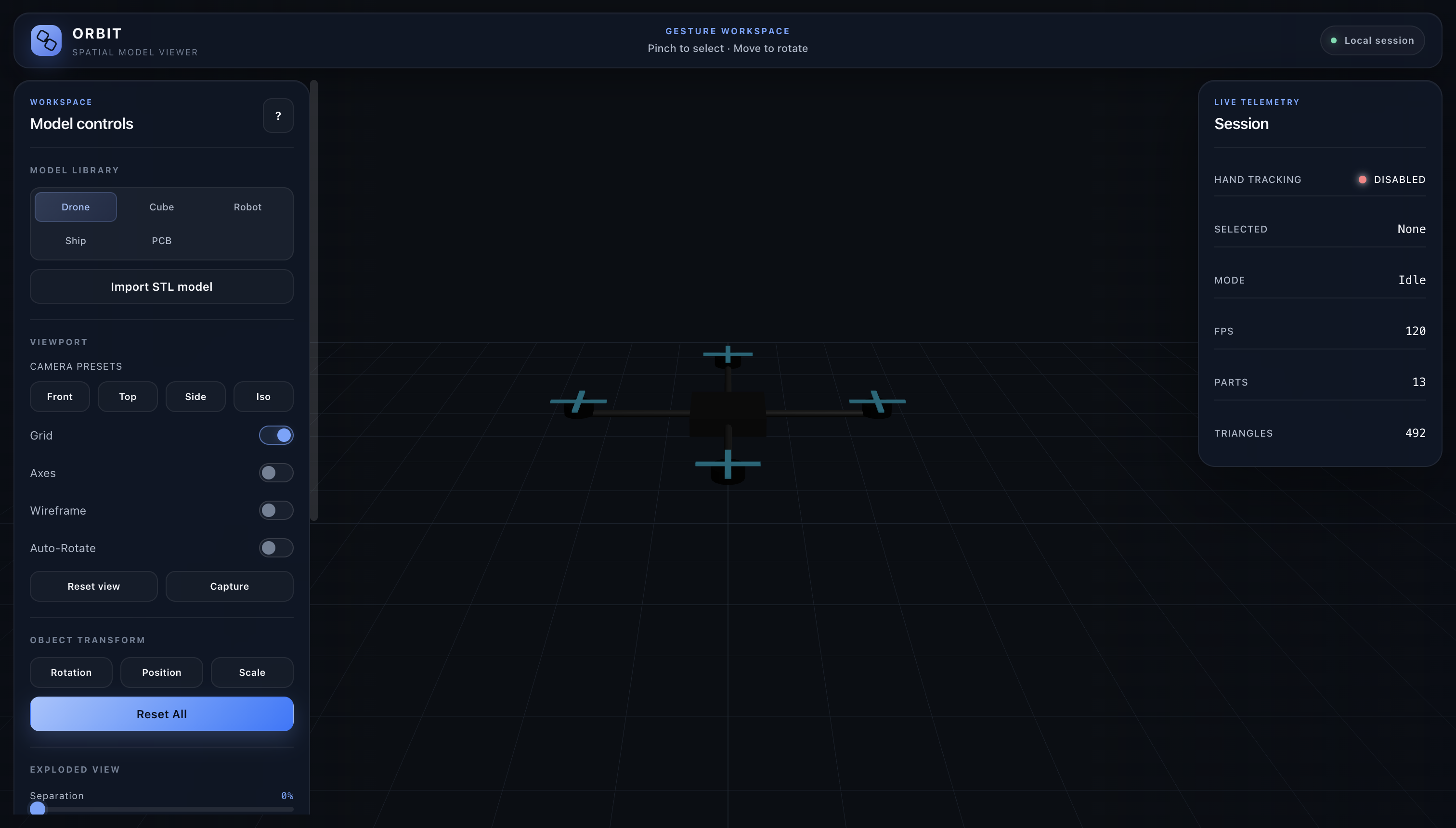The height and width of the screenshot is (828, 1456).
Task: Click the left panel scrollbar
Action: tap(314, 300)
